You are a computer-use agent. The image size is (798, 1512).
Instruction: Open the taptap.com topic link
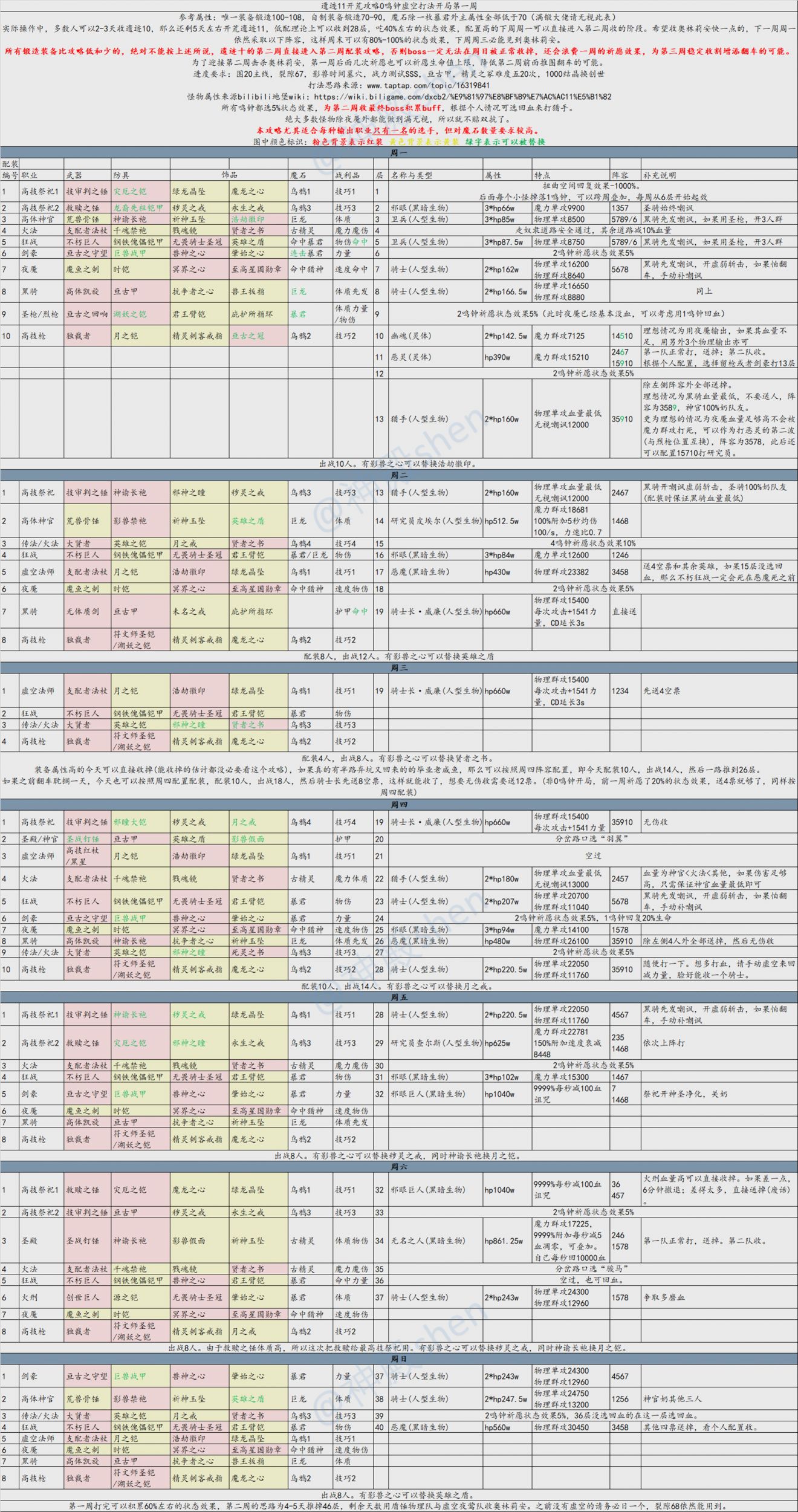(x=427, y=85)
